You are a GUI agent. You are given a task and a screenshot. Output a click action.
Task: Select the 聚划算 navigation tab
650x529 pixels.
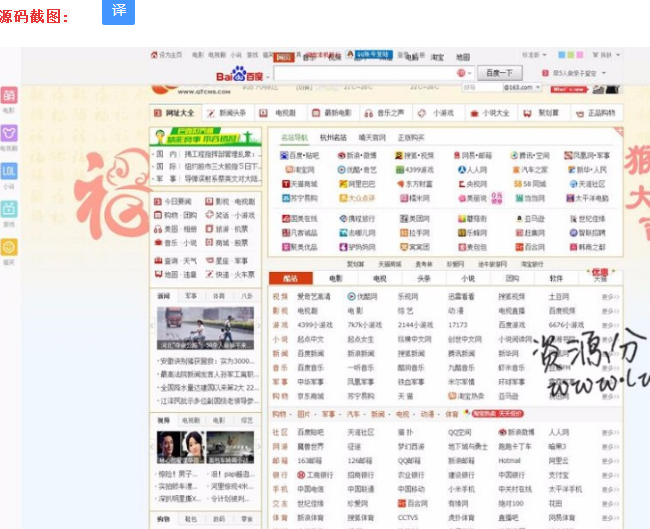coord(542,113)
